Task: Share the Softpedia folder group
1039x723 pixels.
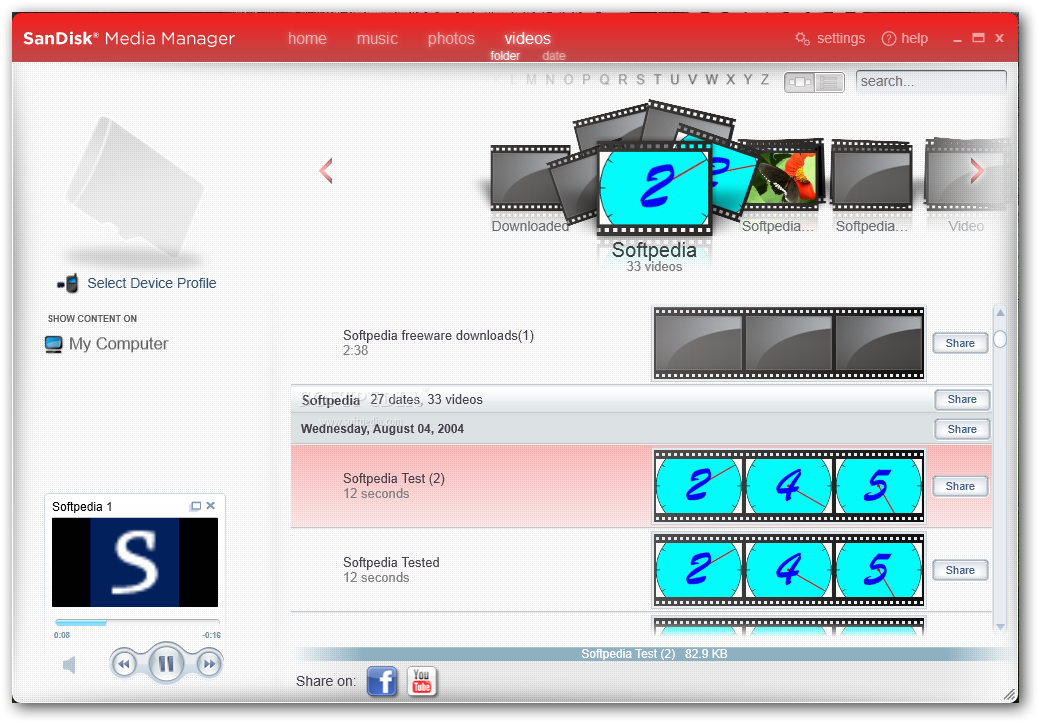Action: pyautogui.click(x=962, y=400)
